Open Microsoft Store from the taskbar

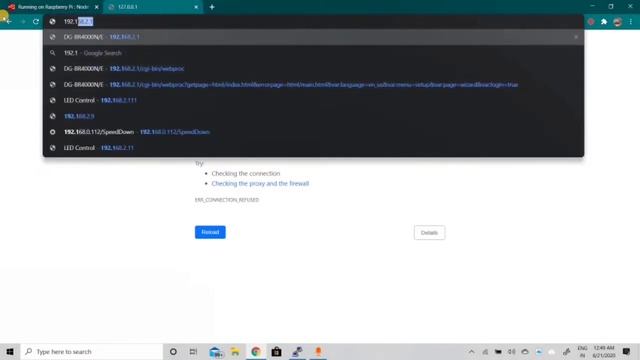[x=276, y=351]
